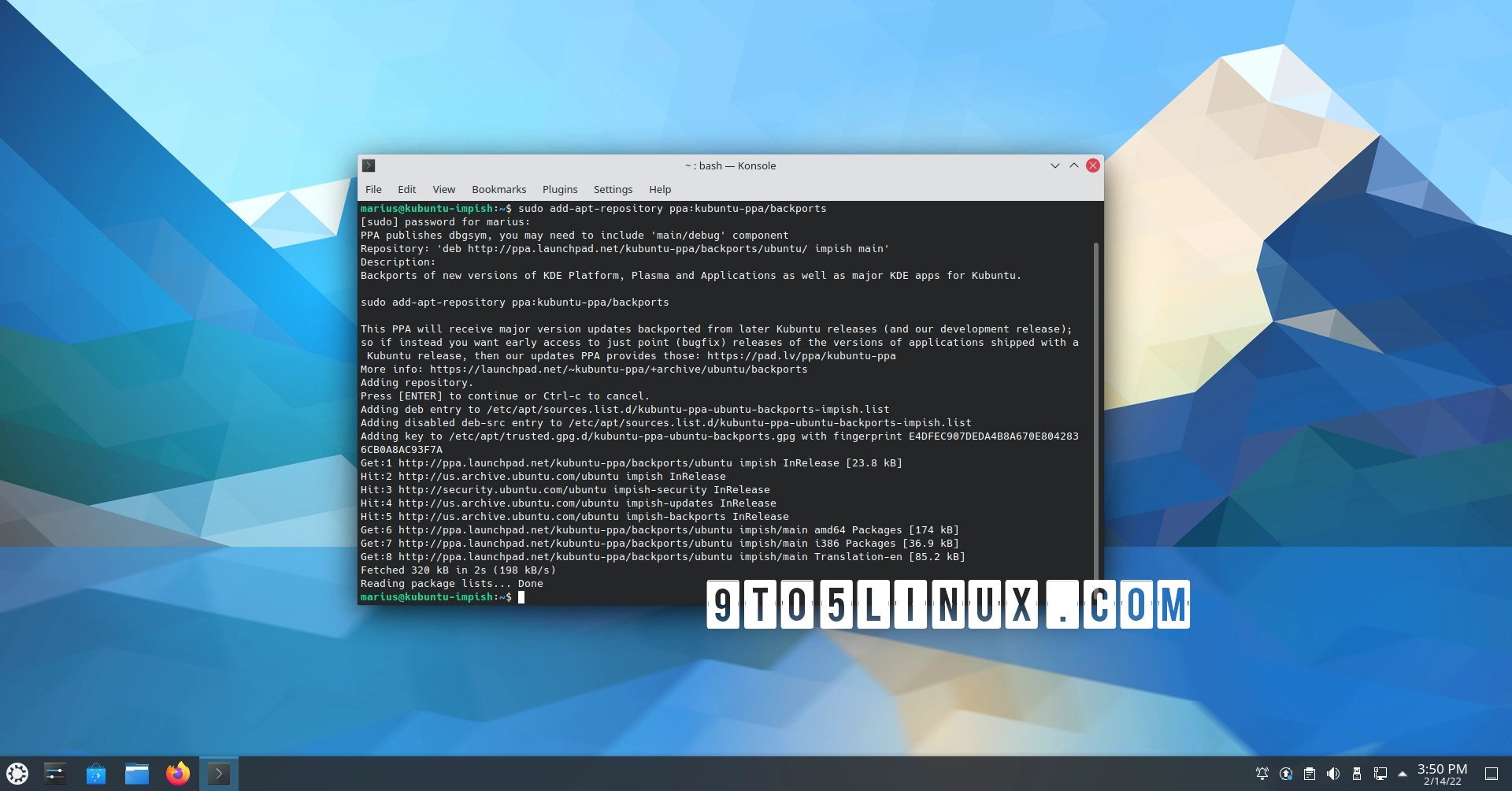Open the clock showing 3:50 PM
1512x791 pixels.
click(1443, 774)
